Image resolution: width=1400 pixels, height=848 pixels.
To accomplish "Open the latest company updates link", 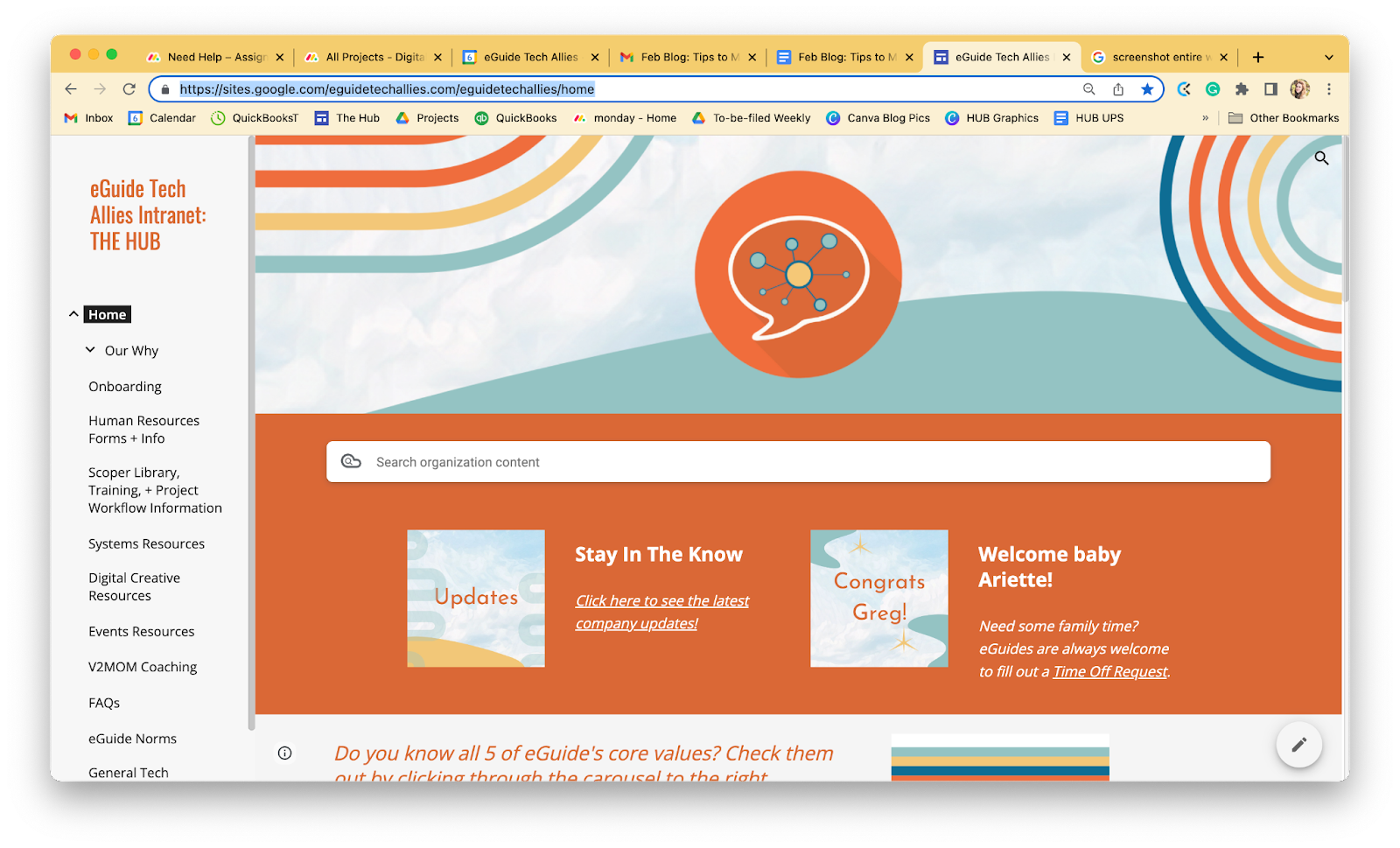I will [x=661, y=611].
